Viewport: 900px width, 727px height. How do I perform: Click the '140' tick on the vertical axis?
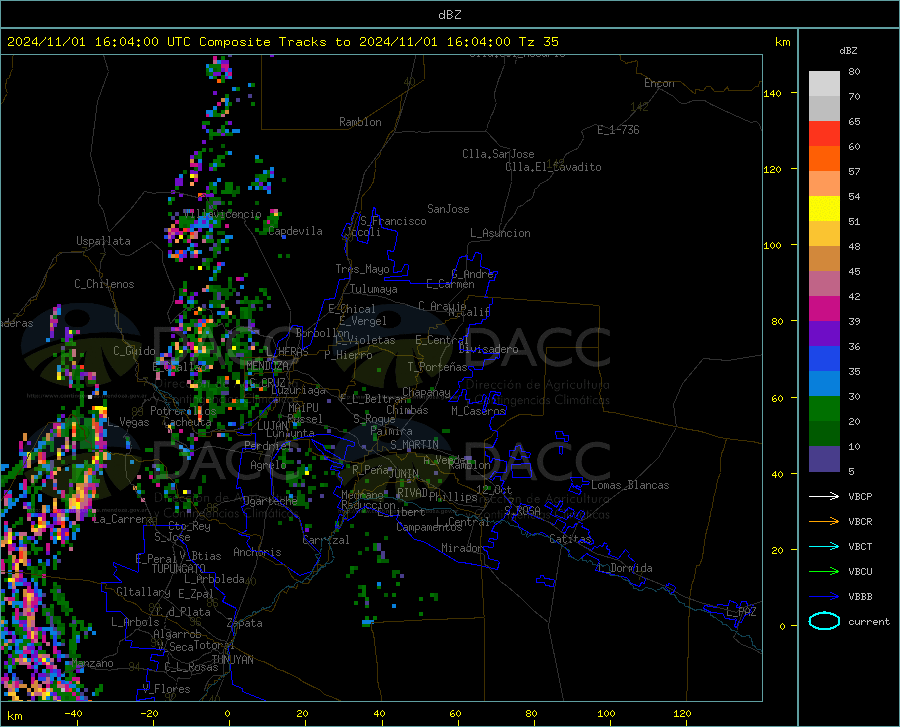tap(772, 93)
